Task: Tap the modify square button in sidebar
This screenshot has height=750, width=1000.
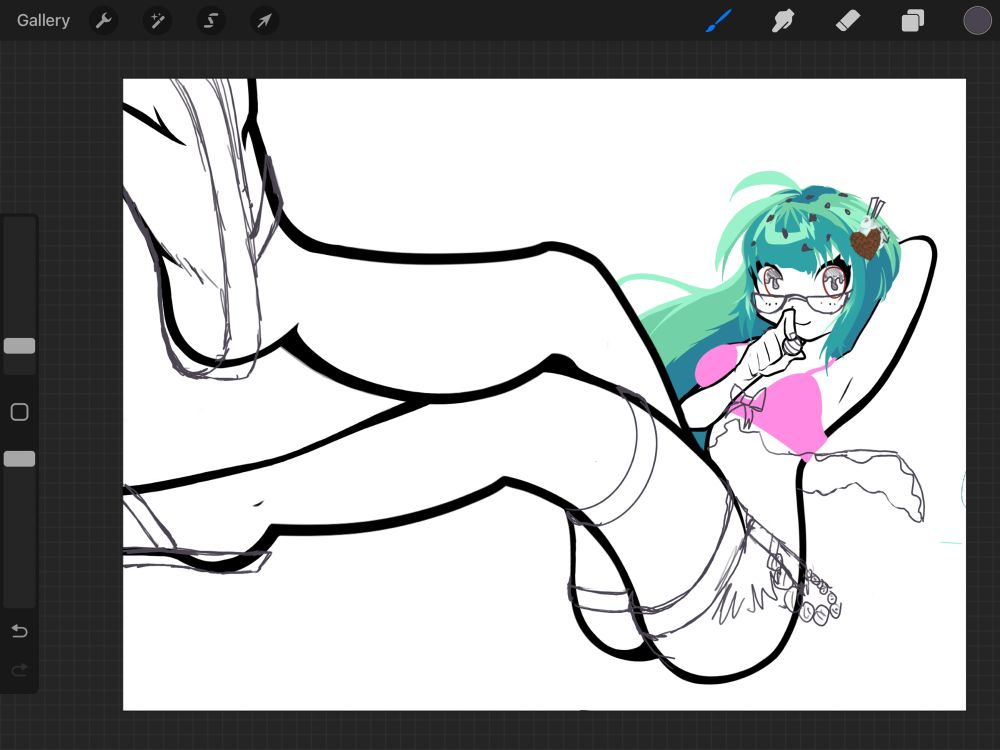Action: 20,412
